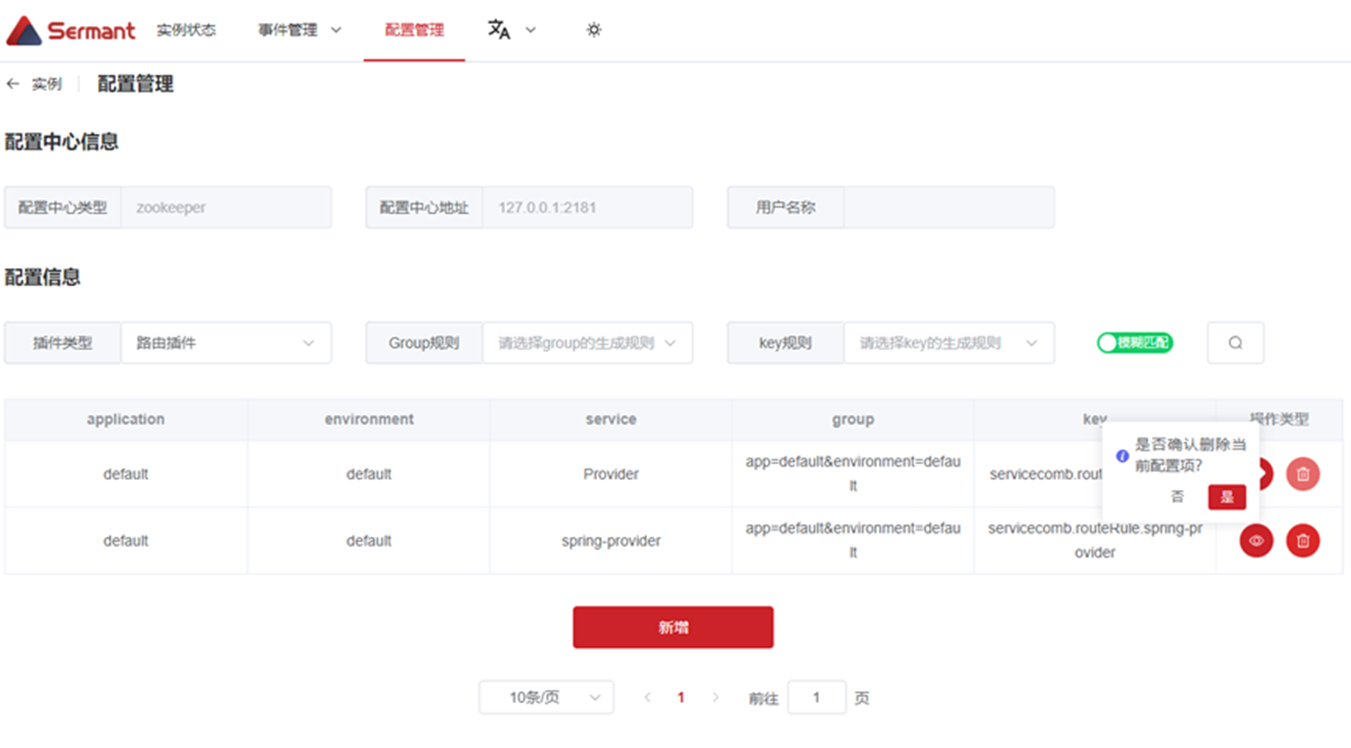
Task: Click the Sermant logo
Action: [70, 30]
